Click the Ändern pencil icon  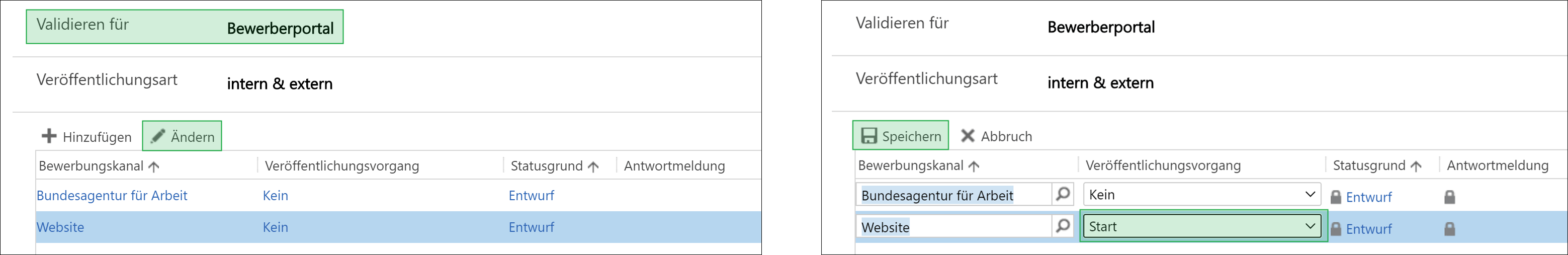pyautogui.click(x=157, y=136)
